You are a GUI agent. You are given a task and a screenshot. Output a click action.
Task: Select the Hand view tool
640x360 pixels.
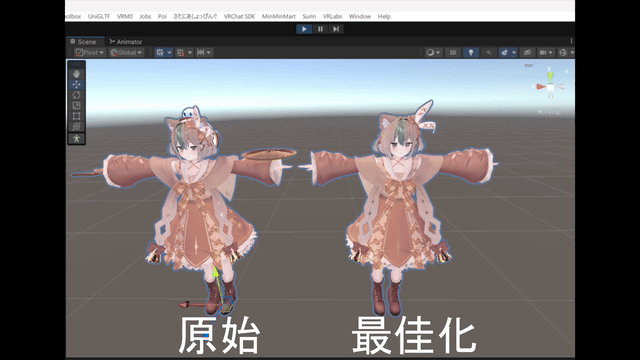pos(76,74)
